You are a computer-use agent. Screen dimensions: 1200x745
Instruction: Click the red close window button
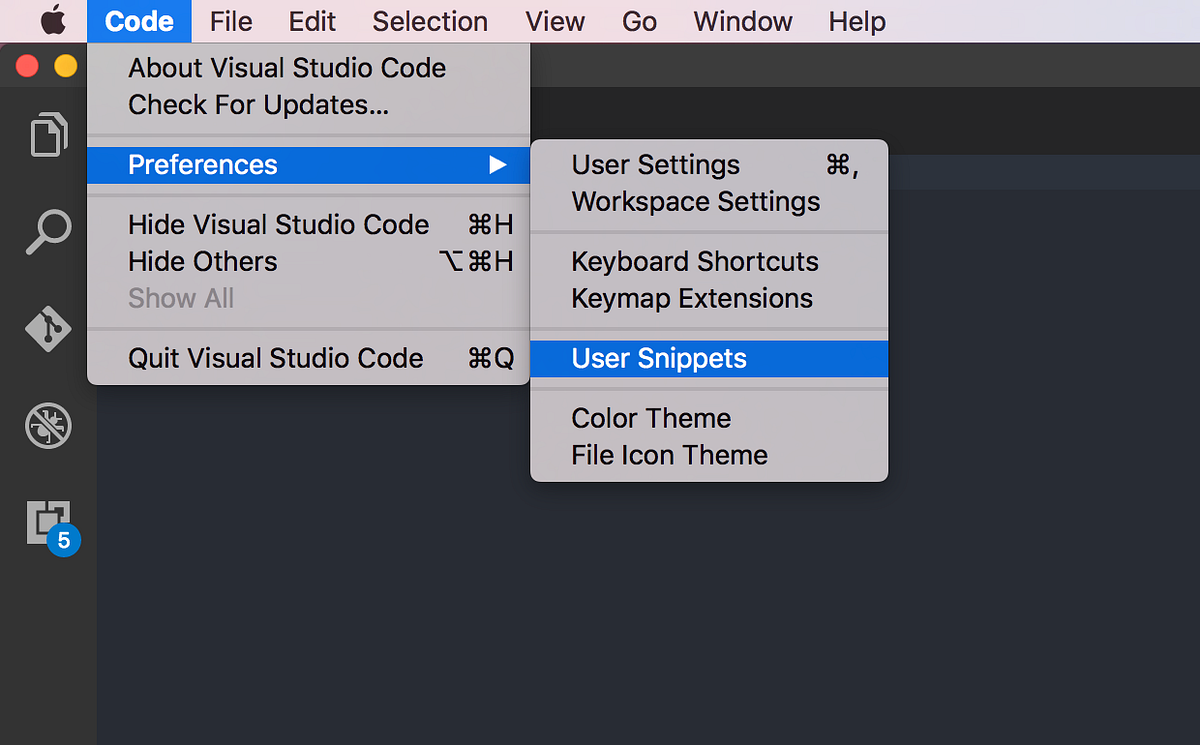[28, 66]
